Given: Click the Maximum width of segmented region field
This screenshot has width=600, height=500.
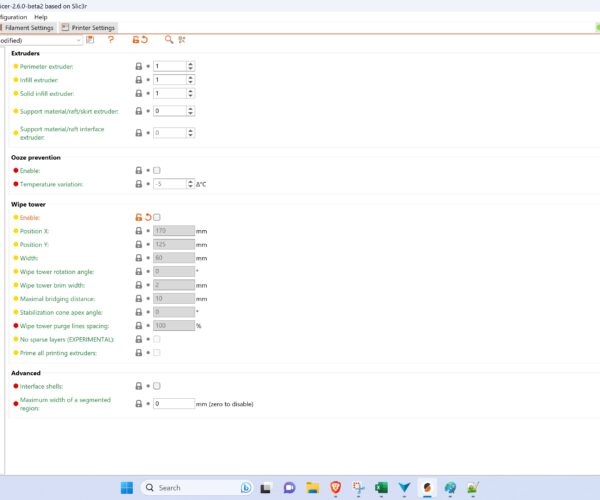Looking at the screenshot, I should click(x=172, y=403).
